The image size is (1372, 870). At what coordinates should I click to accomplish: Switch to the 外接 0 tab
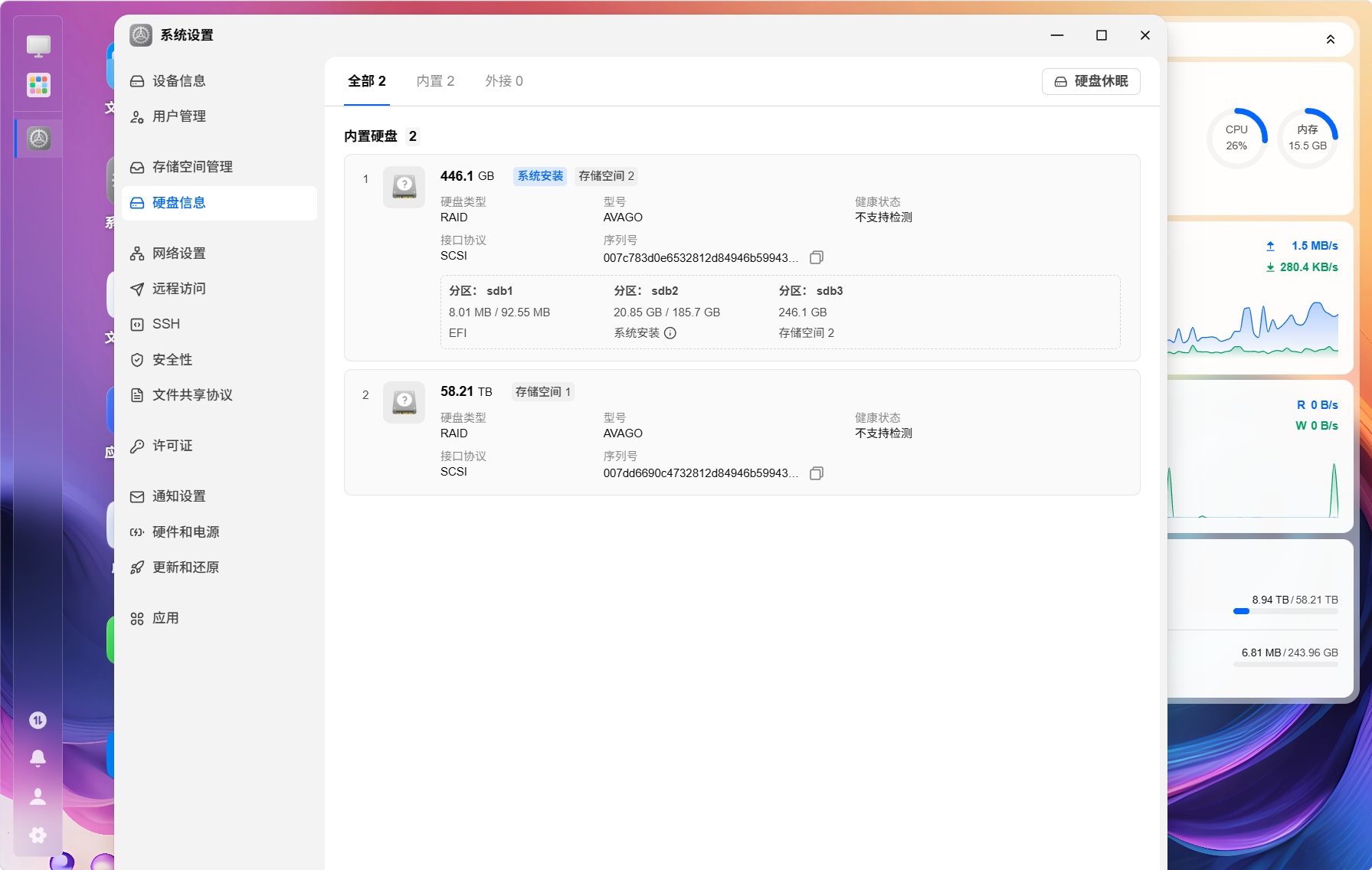click(x=504, y=81)
